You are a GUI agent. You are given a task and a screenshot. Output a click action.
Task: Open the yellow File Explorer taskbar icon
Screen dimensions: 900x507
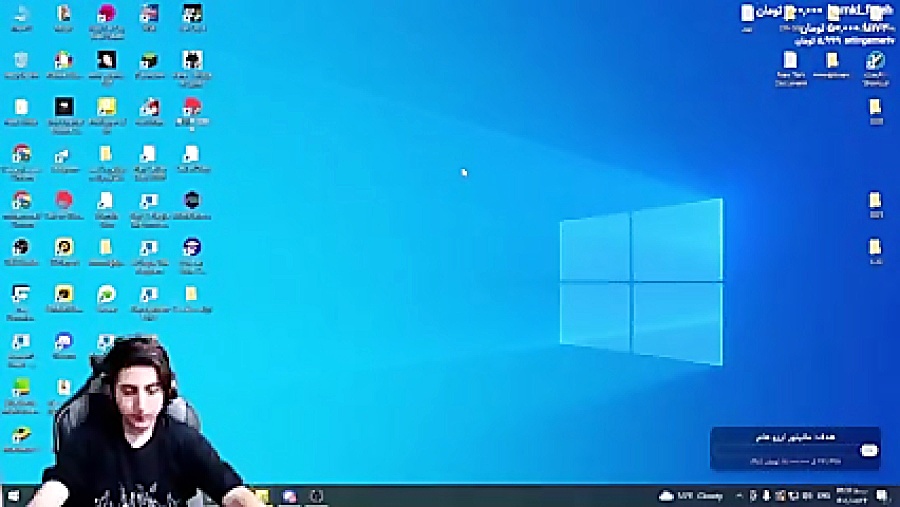tap(262, 496)
